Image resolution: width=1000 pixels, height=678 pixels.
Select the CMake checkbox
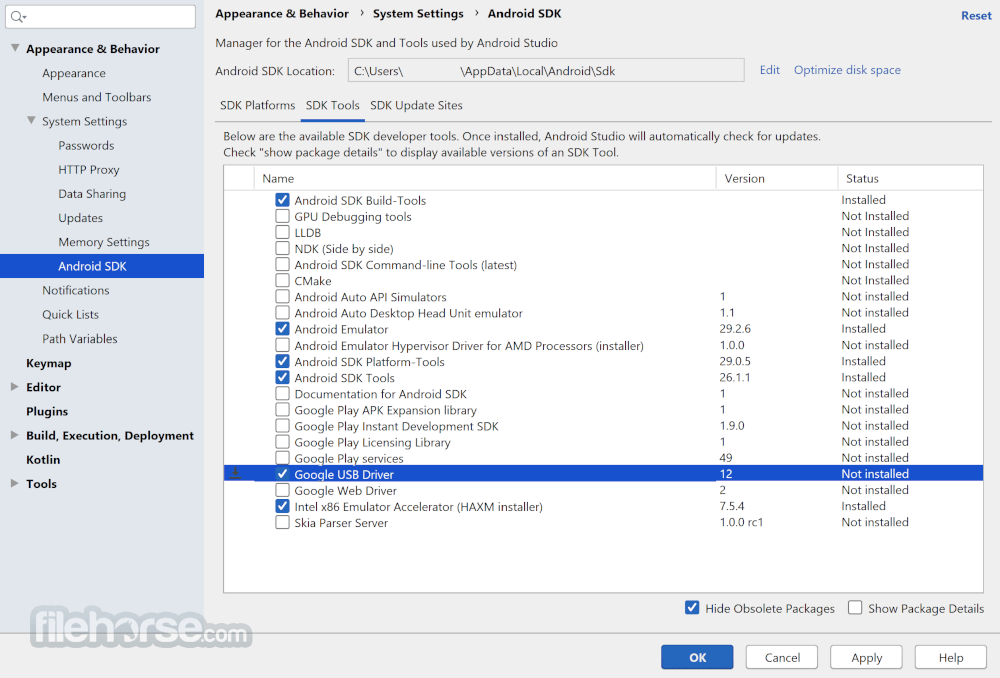coord(283,281)
